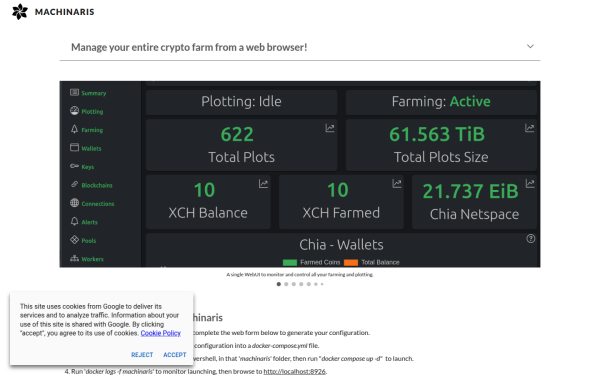Screen dimensions: 600x375
Task: Open the Cookie Policy link
Action: click(x=160, y=333)
